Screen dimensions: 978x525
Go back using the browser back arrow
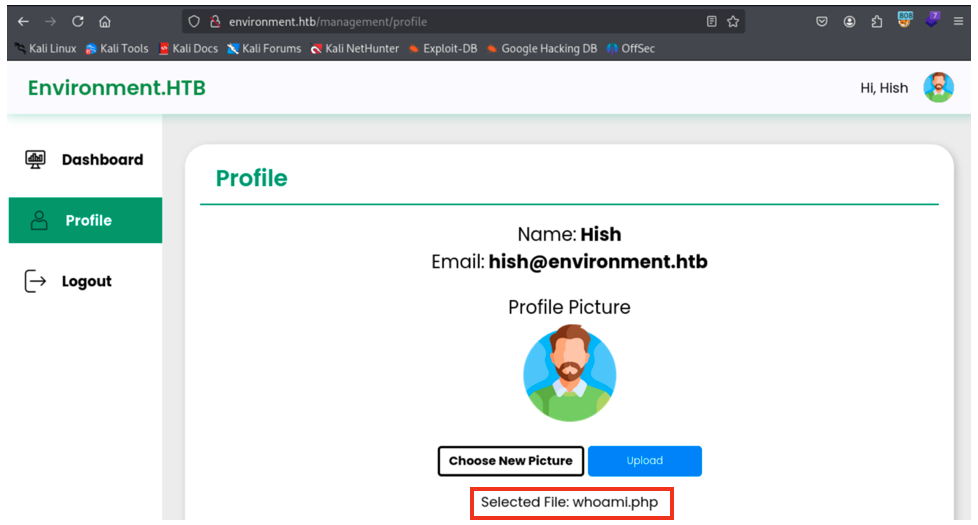(x=23, y=22)
